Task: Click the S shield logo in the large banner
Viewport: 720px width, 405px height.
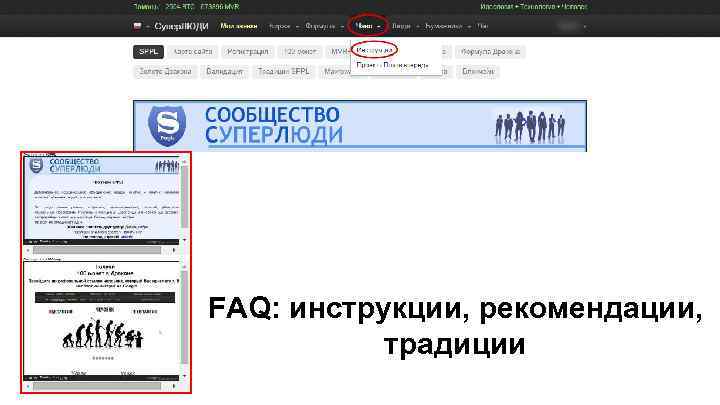Action: tap(167, 125)
